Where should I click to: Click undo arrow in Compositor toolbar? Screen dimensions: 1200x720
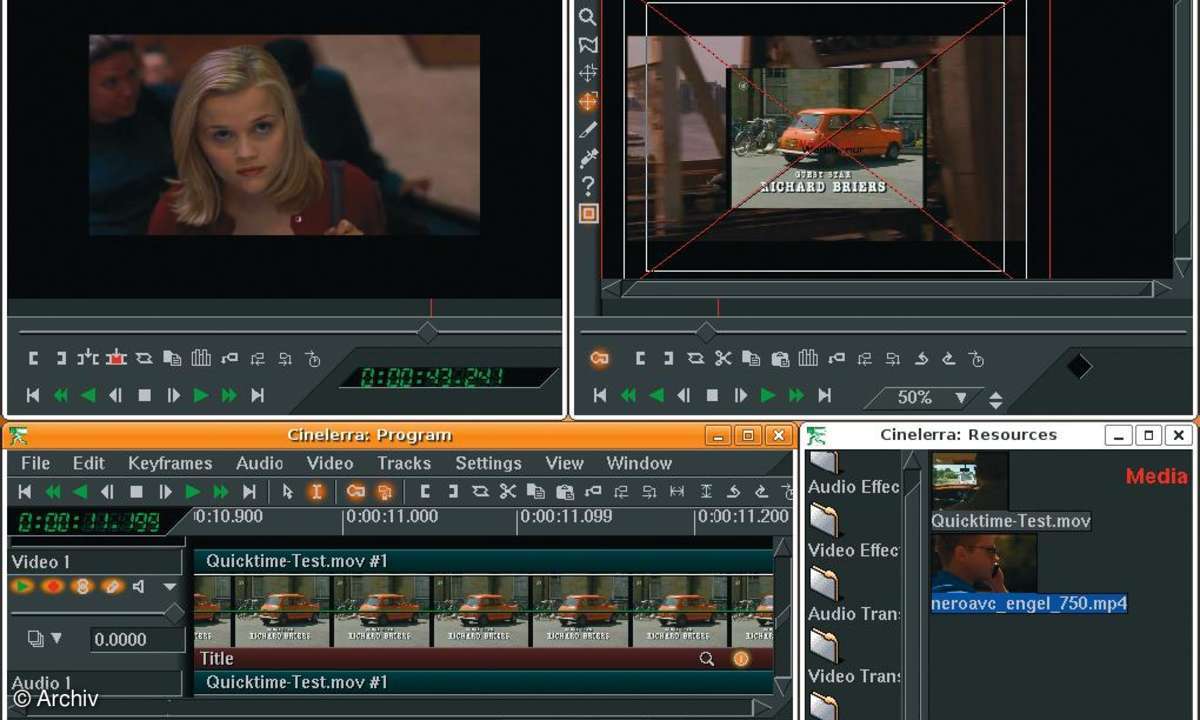tap(921, 358)
